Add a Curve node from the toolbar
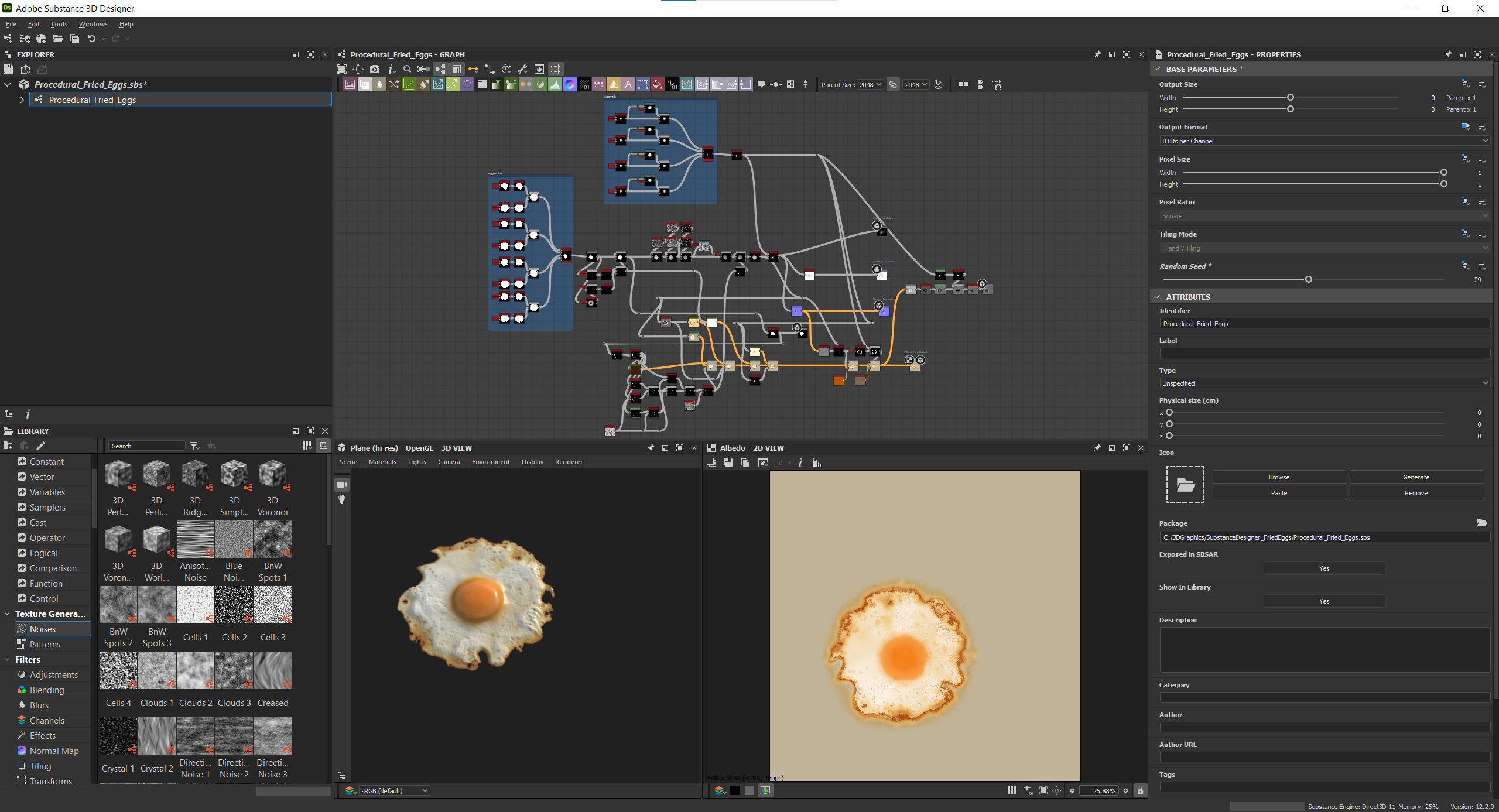This screenshot has height=812, width=1499. (x=409, y=84)
